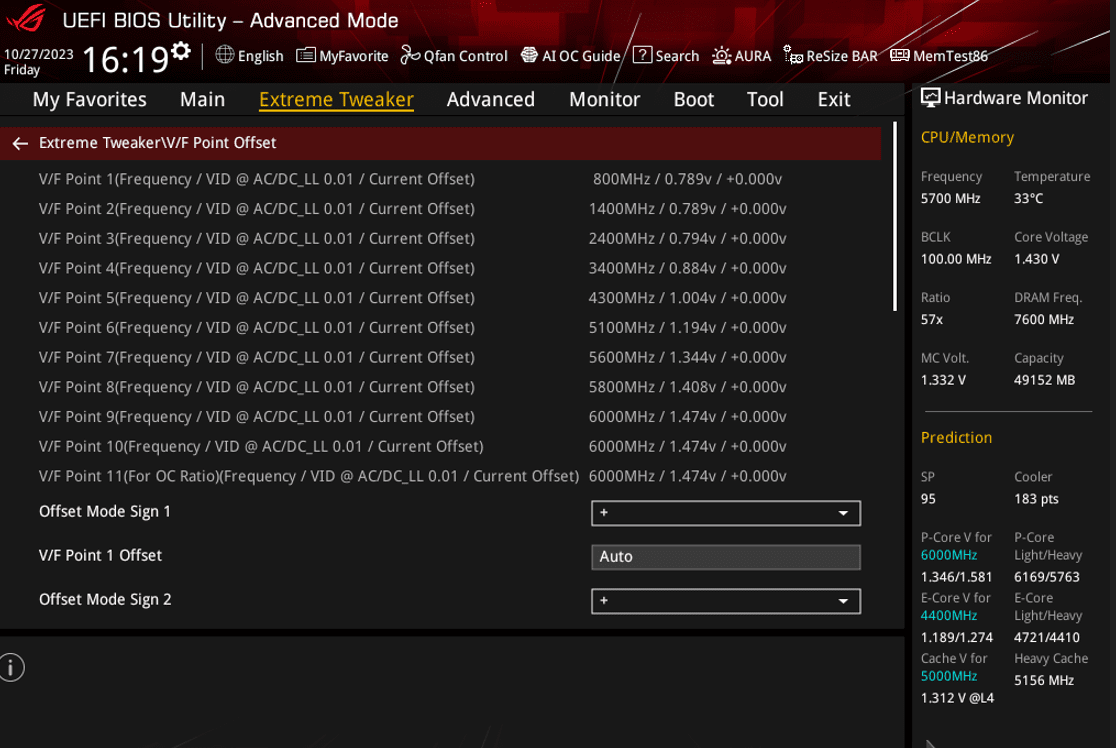This screenshot has height=748, width=1116.
Task: Click the Offset Mode Sign 1 label
Action: 105,512
